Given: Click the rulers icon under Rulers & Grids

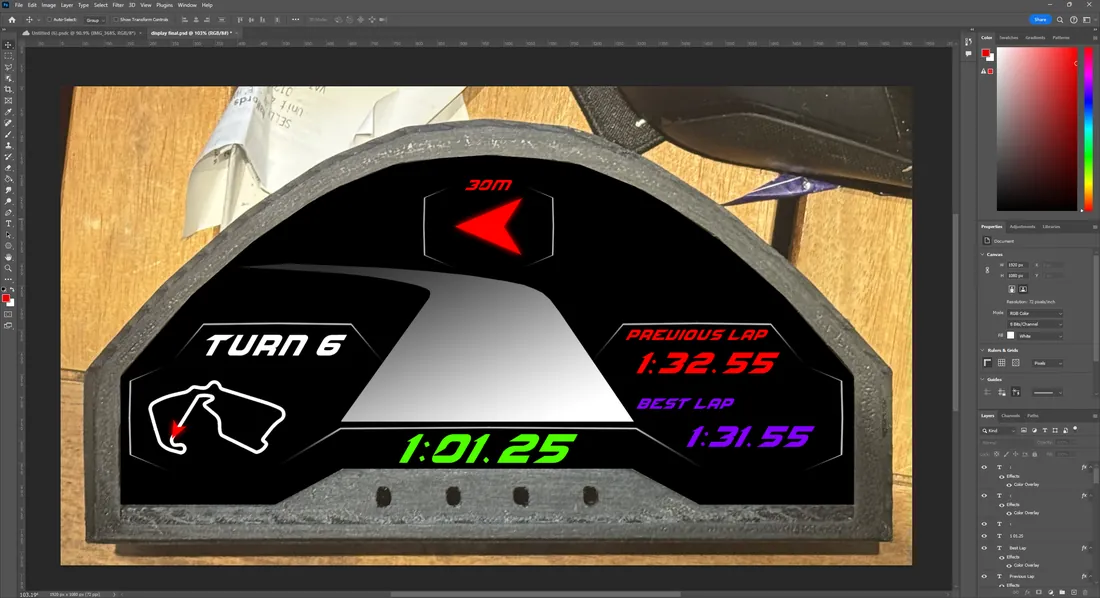Looking at the screenshot, I should [x=988, y=363].
